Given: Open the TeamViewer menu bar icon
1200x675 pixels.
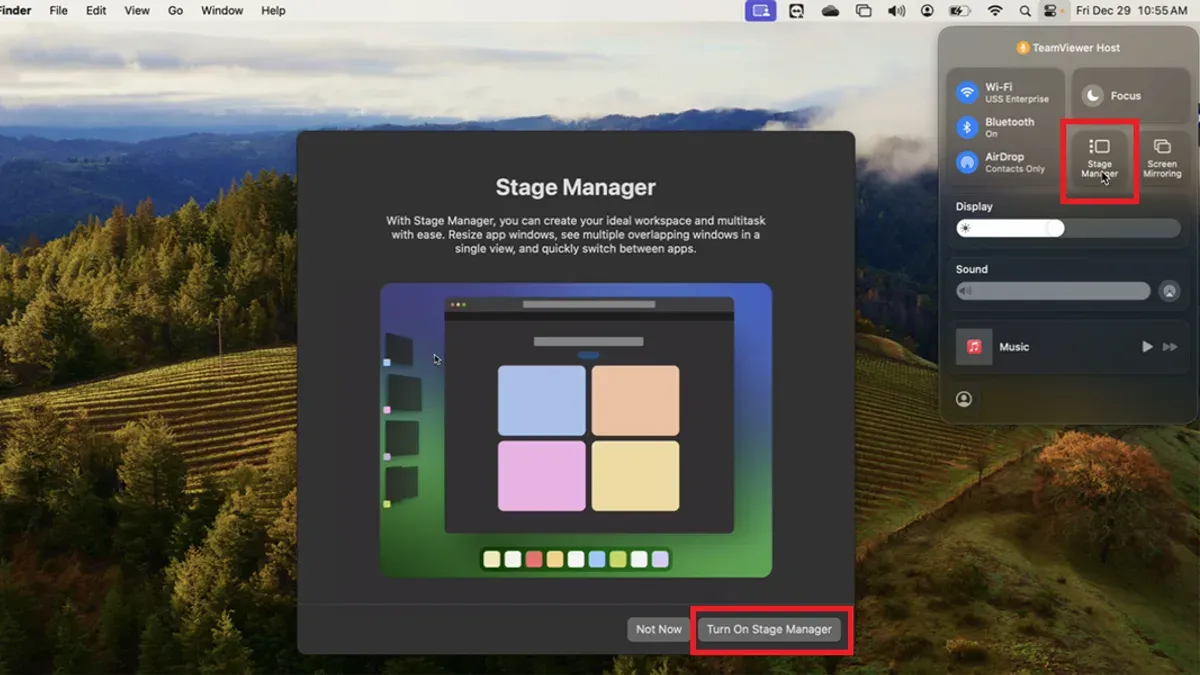Looking at the screenshot, I should [797, 11].
